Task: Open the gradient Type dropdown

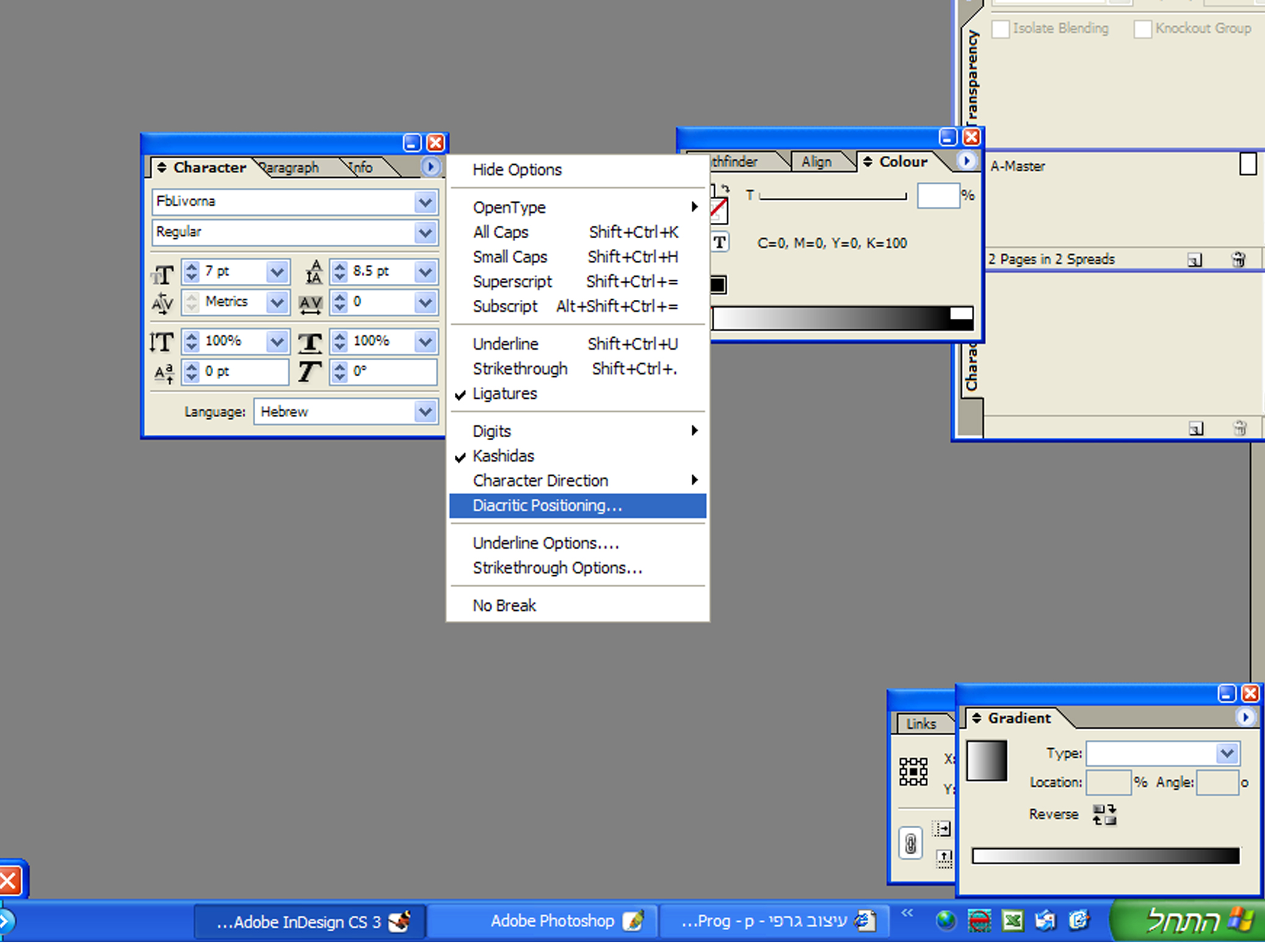Action: [1226, 753]
